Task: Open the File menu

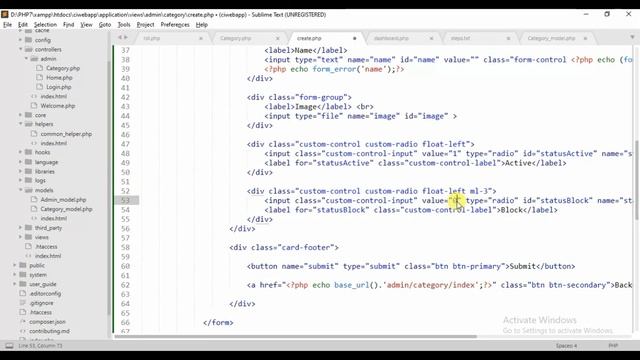Action: pos(7,24)
